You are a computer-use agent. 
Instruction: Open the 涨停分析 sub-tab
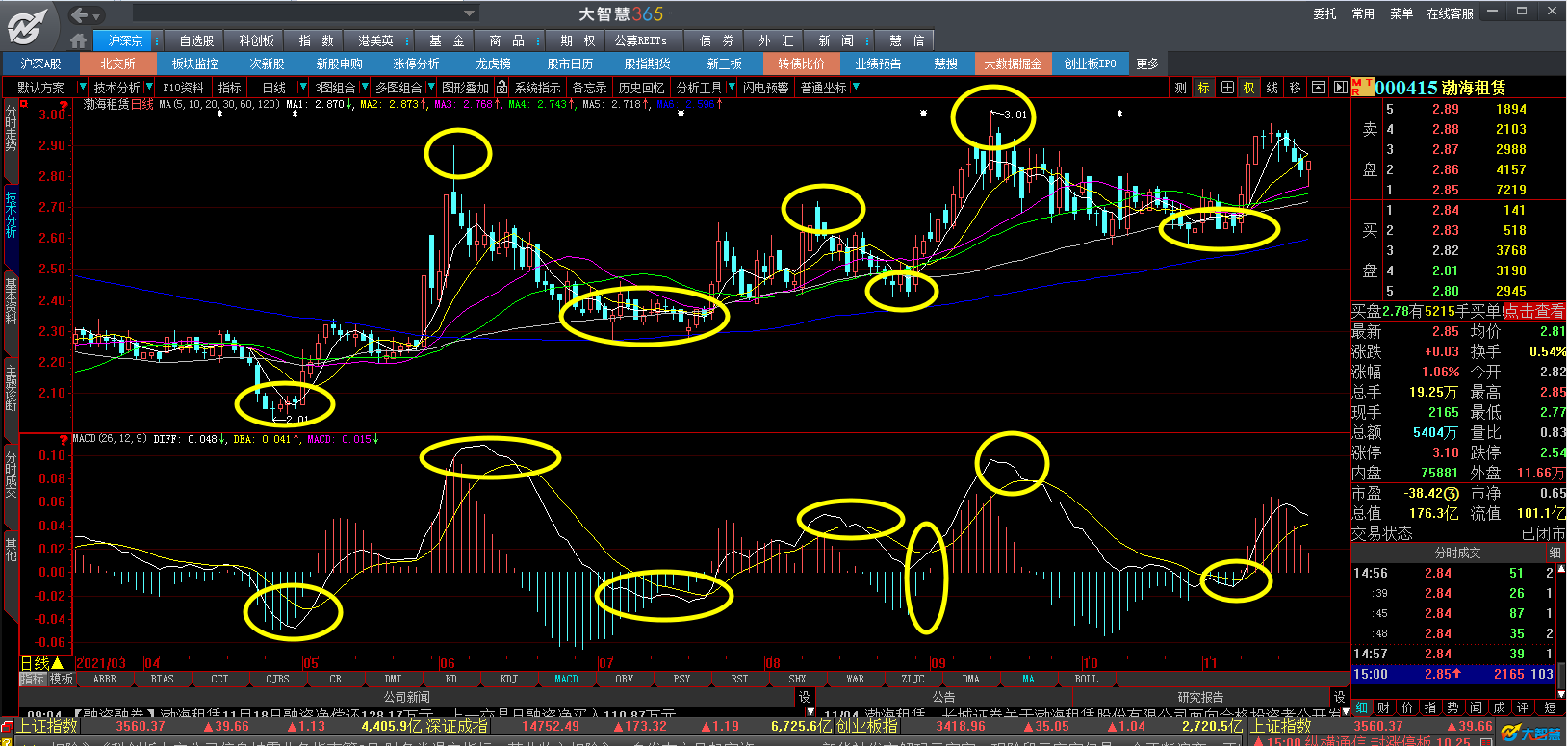(x=416, y=64)
